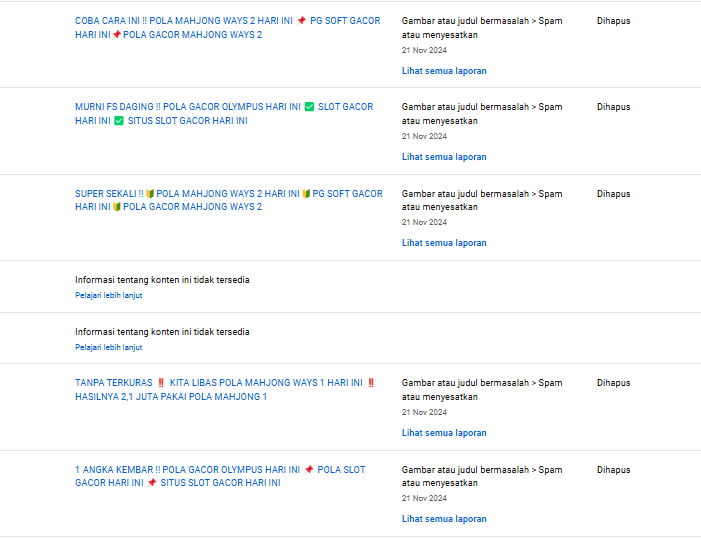Open the TANPA TERKURAS video title link
Screen dimensions: 701x538
click(225, 390)
